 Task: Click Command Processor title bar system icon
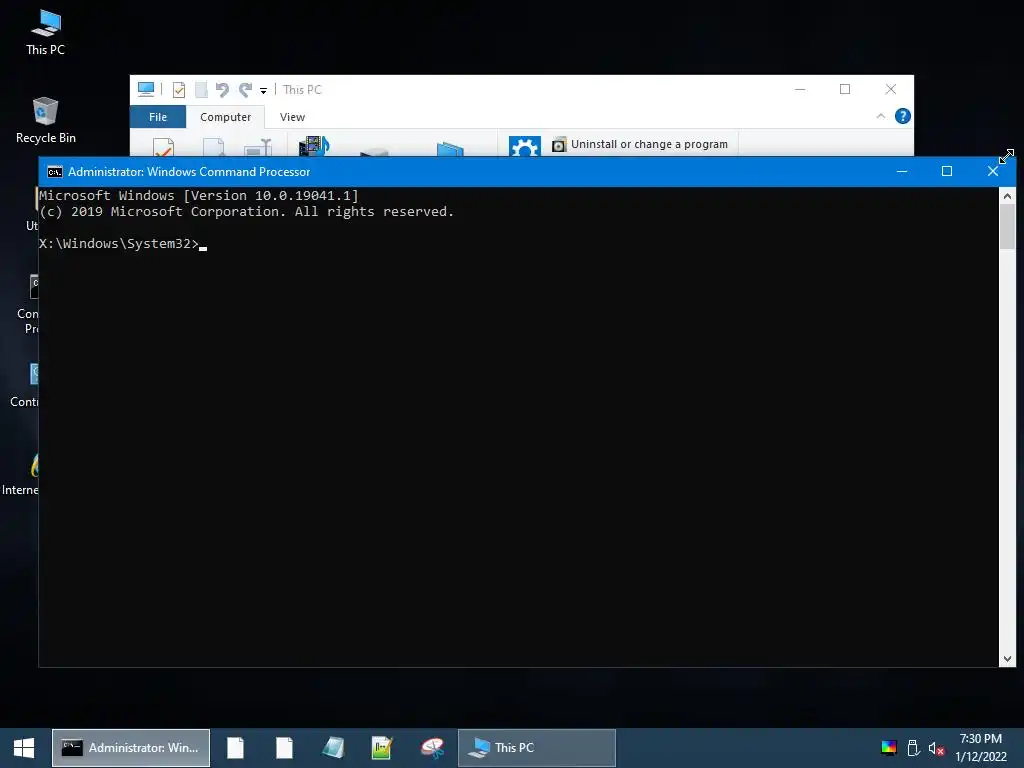click(x=55, y=172)
